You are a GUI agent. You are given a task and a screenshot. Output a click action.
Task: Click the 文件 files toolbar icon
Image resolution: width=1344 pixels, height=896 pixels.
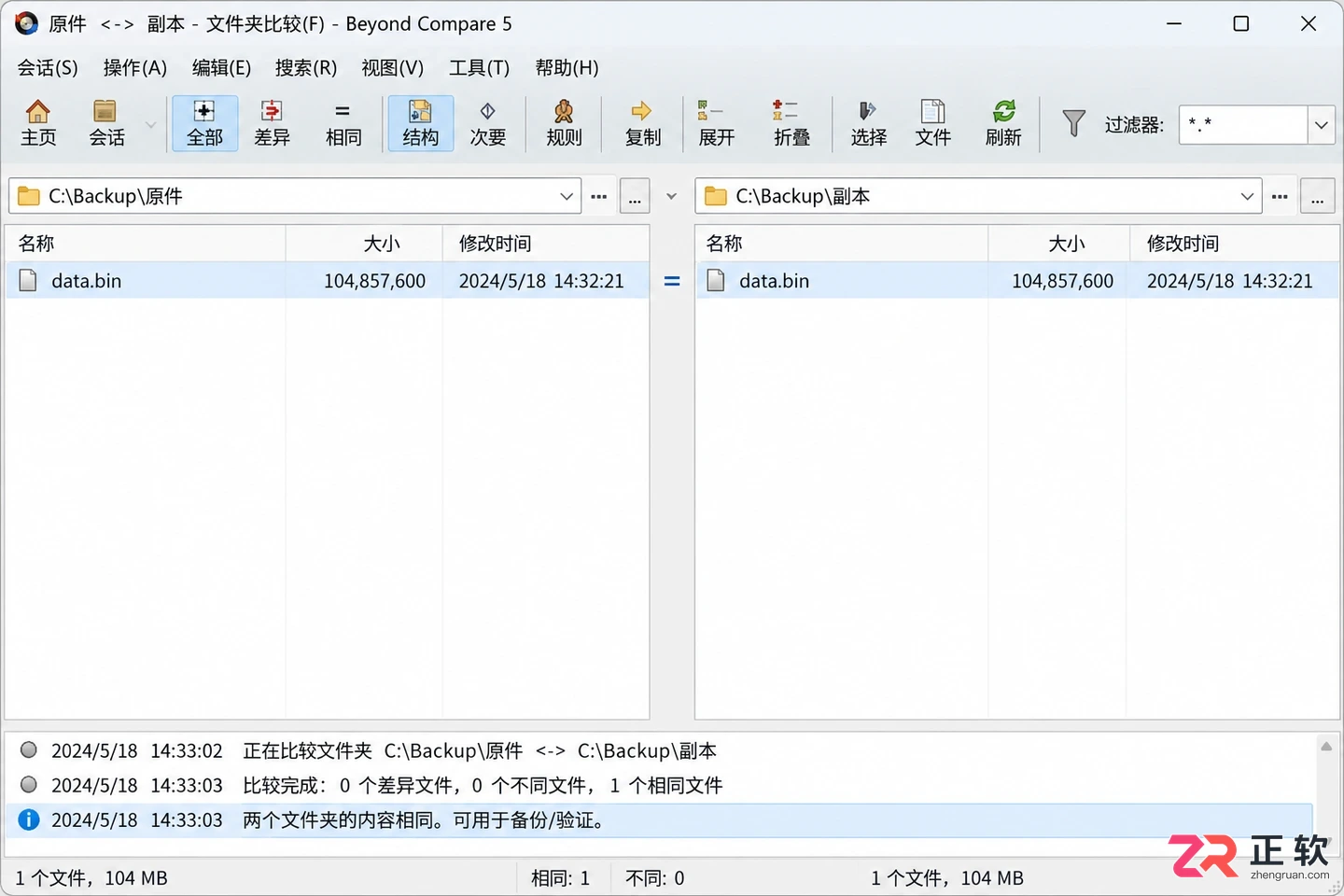(x=932, y=123)
